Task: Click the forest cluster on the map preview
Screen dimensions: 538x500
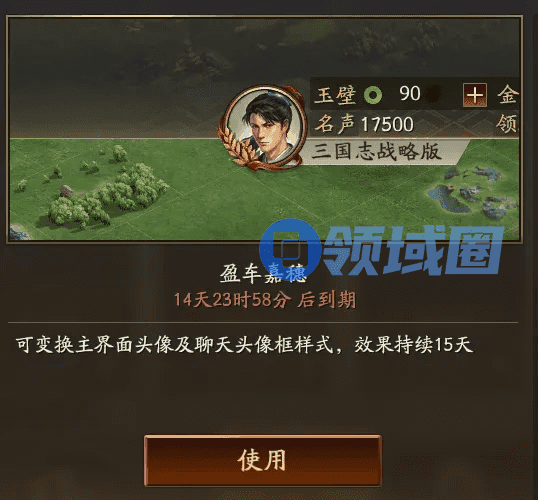Action: 106,194
